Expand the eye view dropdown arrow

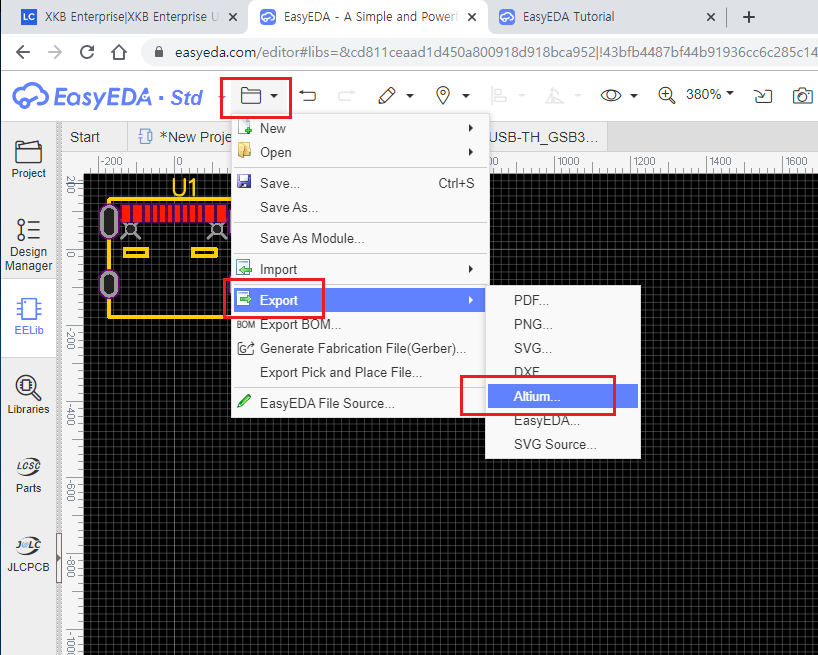(x=634, y=96)
